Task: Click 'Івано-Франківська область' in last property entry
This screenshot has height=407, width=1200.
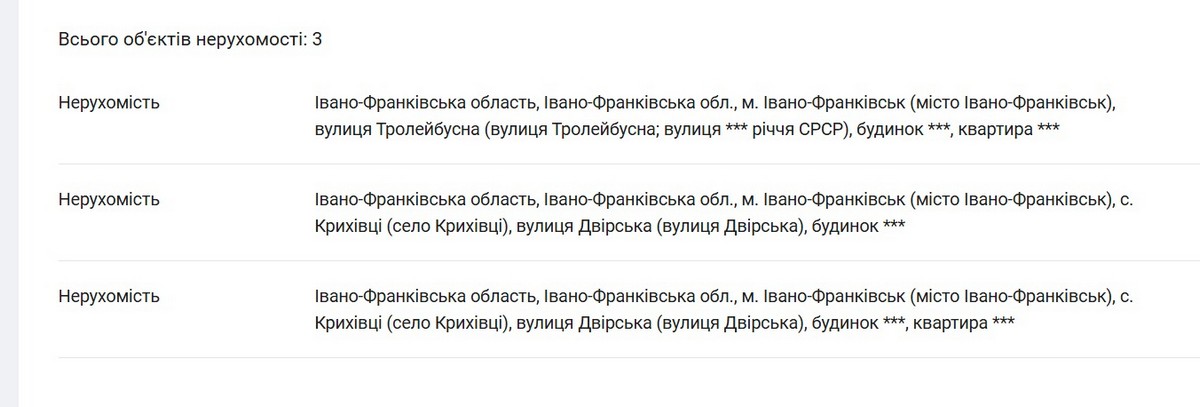Action: click(x=423, y=297)
